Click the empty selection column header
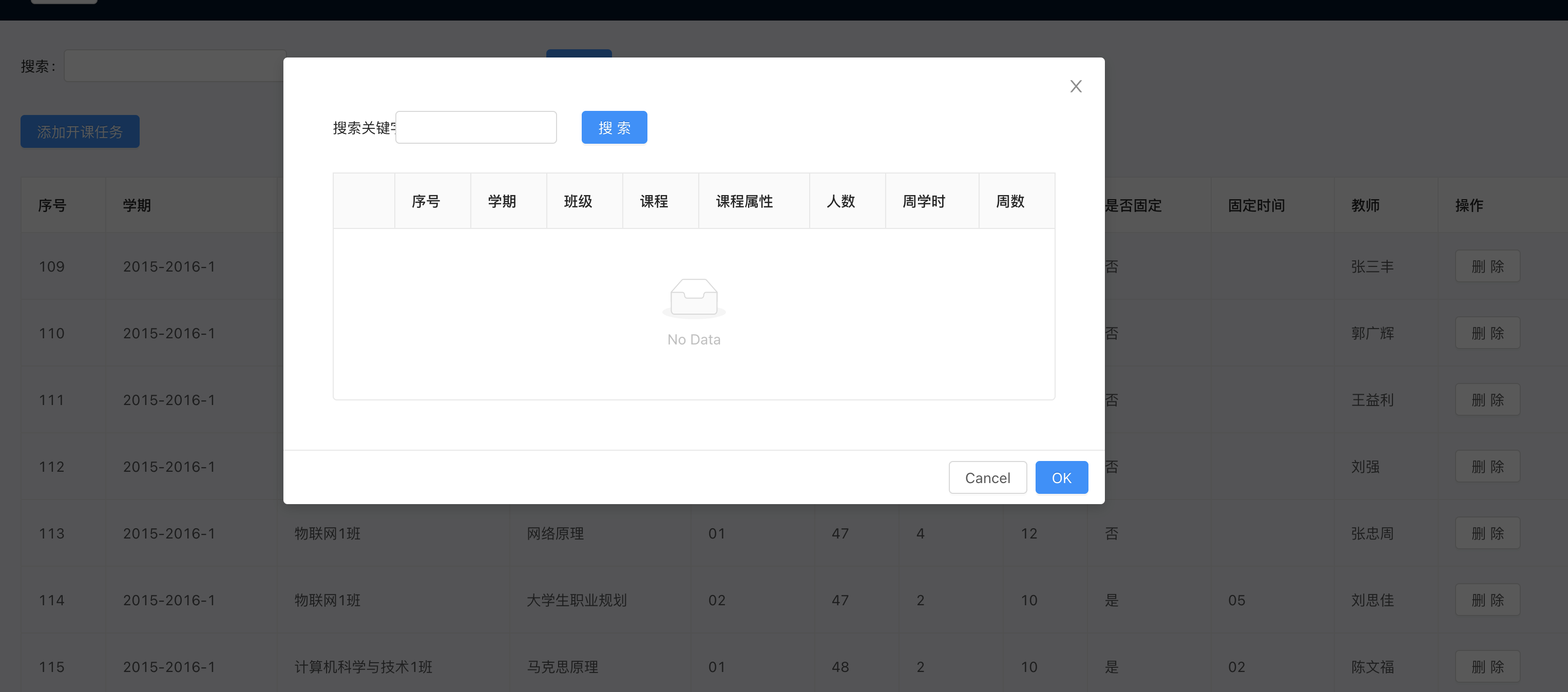 click(364, 201)
